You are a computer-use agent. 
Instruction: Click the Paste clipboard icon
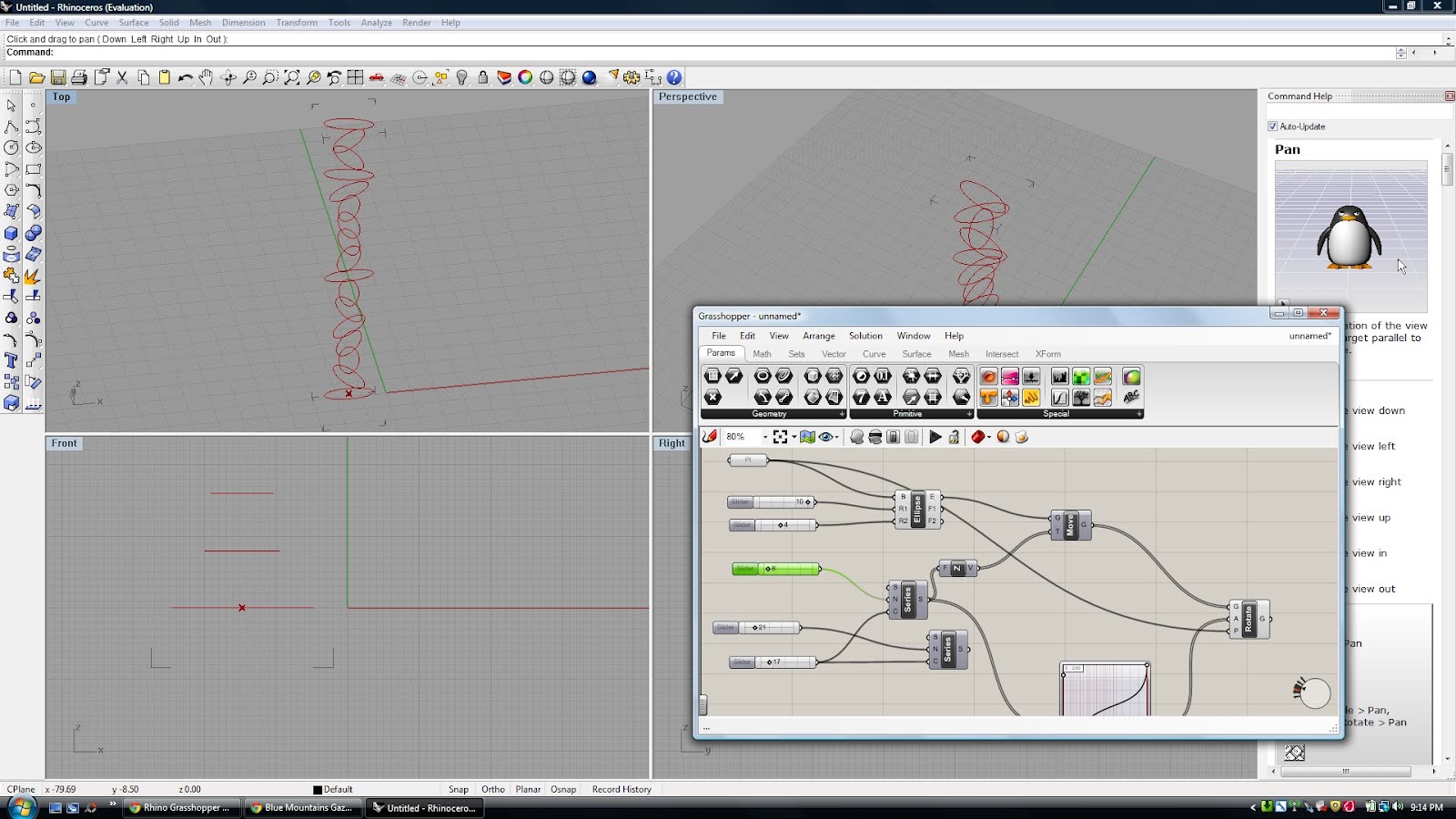click(x=165, y=77)
